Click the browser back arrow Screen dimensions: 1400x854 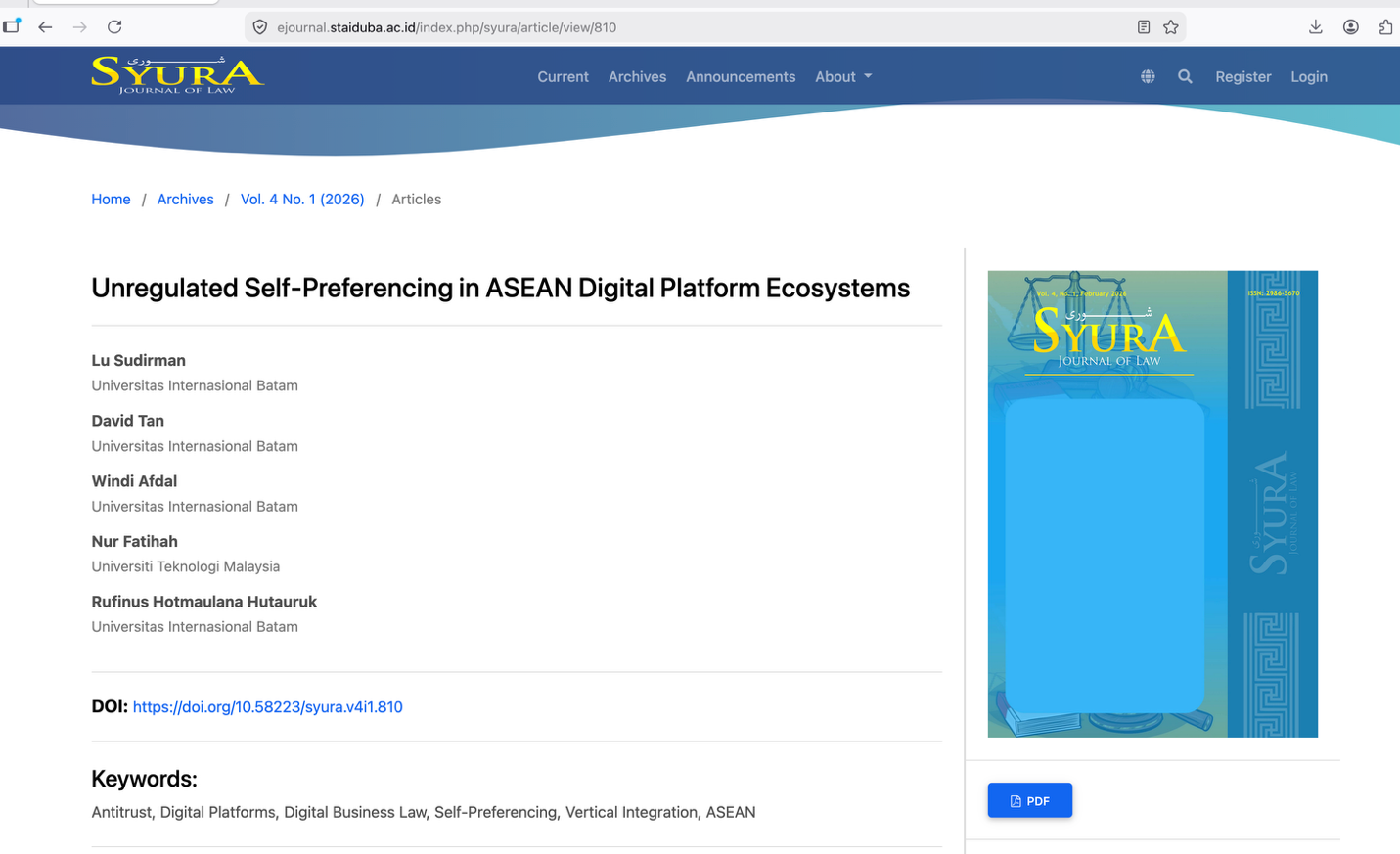click(45, 27)
